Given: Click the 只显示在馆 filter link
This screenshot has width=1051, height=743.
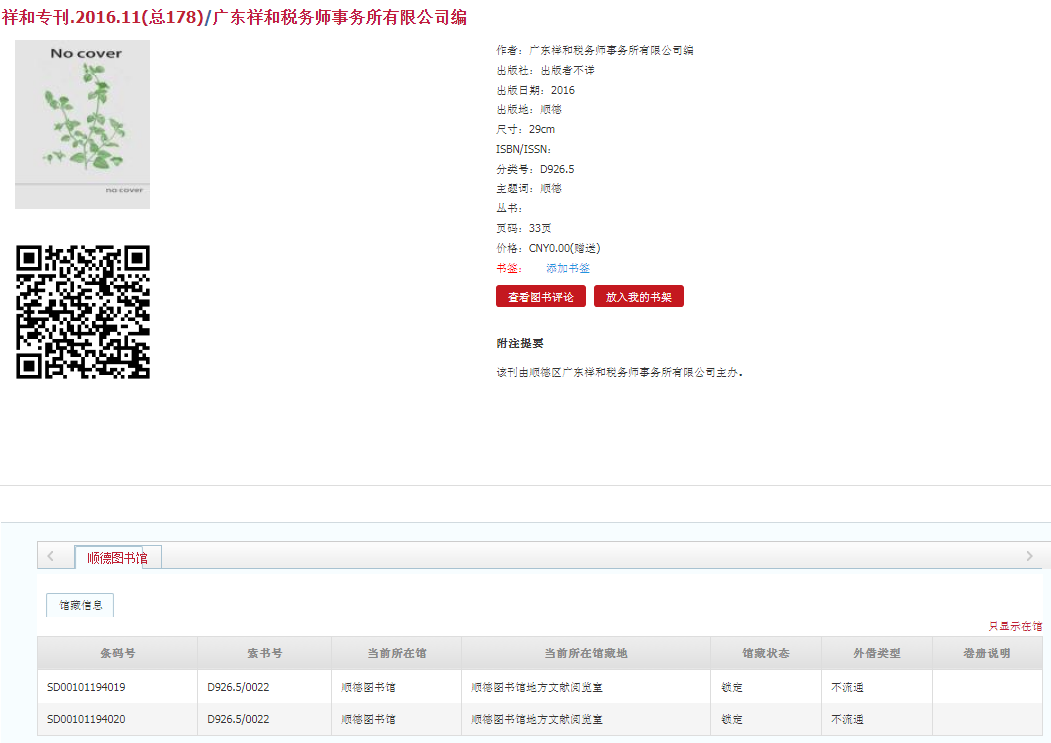Looking at the screenshot, I should (1015, 626).
